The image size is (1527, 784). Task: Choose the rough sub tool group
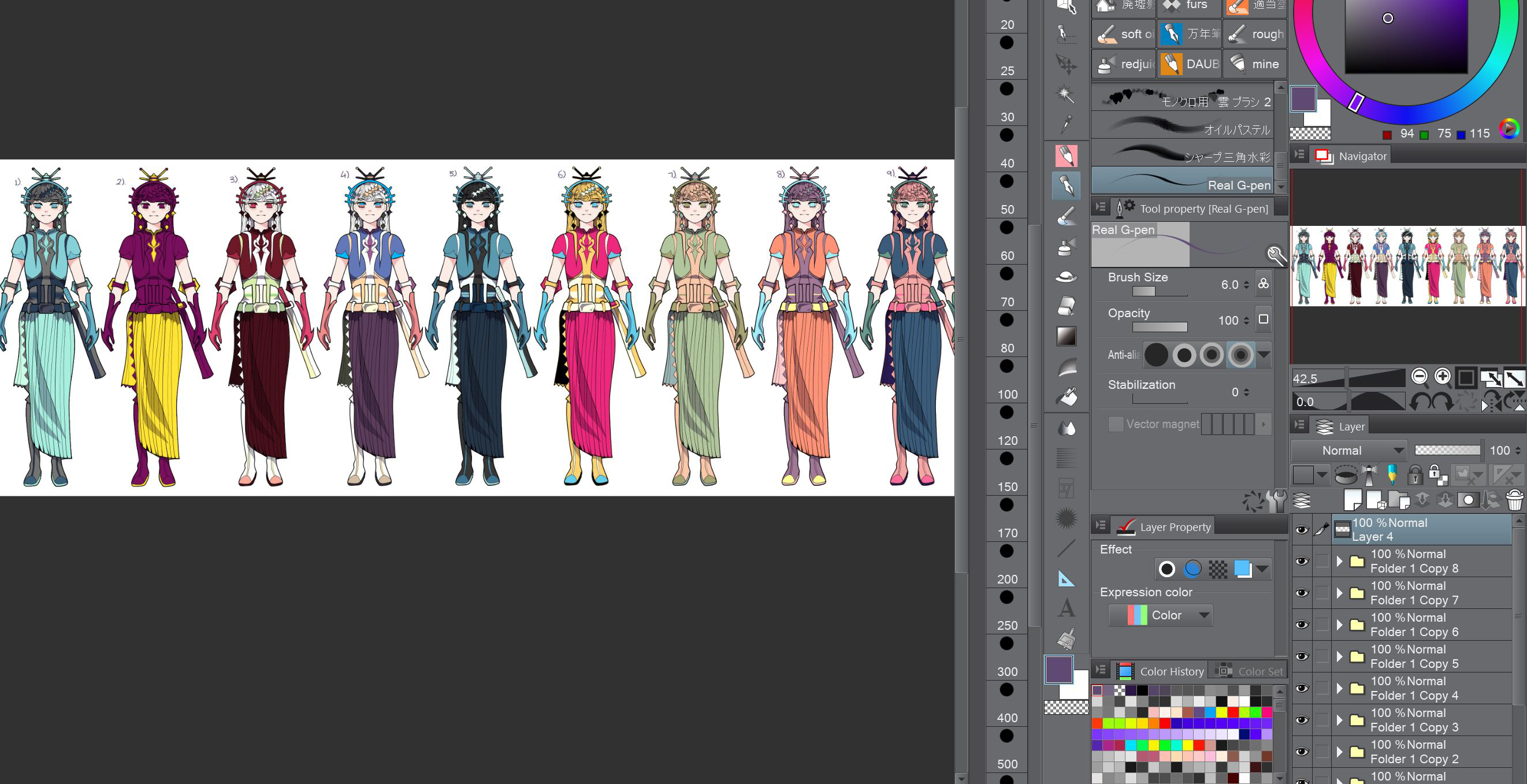(1255, 34)
